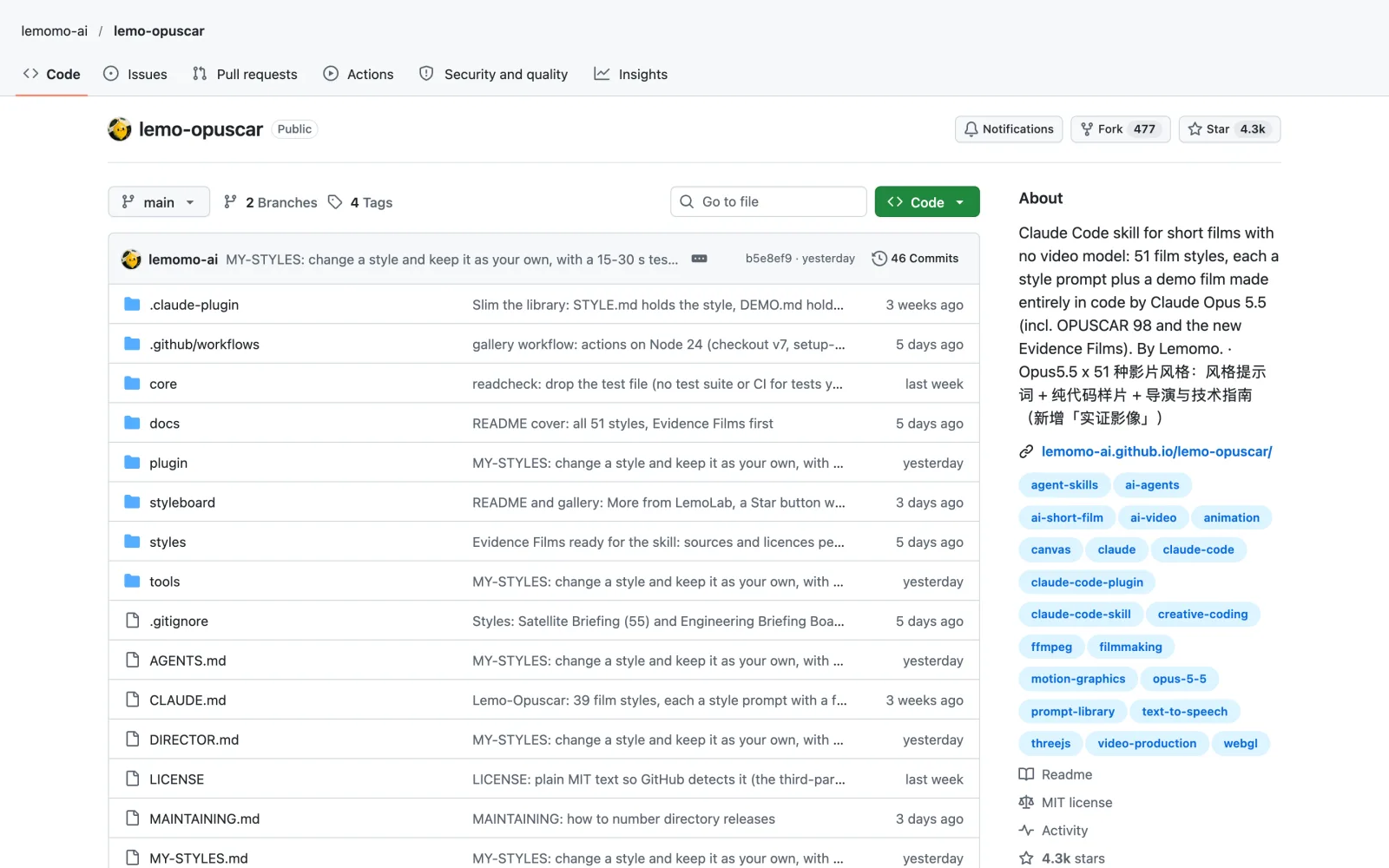Open the 46 Commits history
This screenshot has width=1389, height=868.
click(x=915, y=259)
